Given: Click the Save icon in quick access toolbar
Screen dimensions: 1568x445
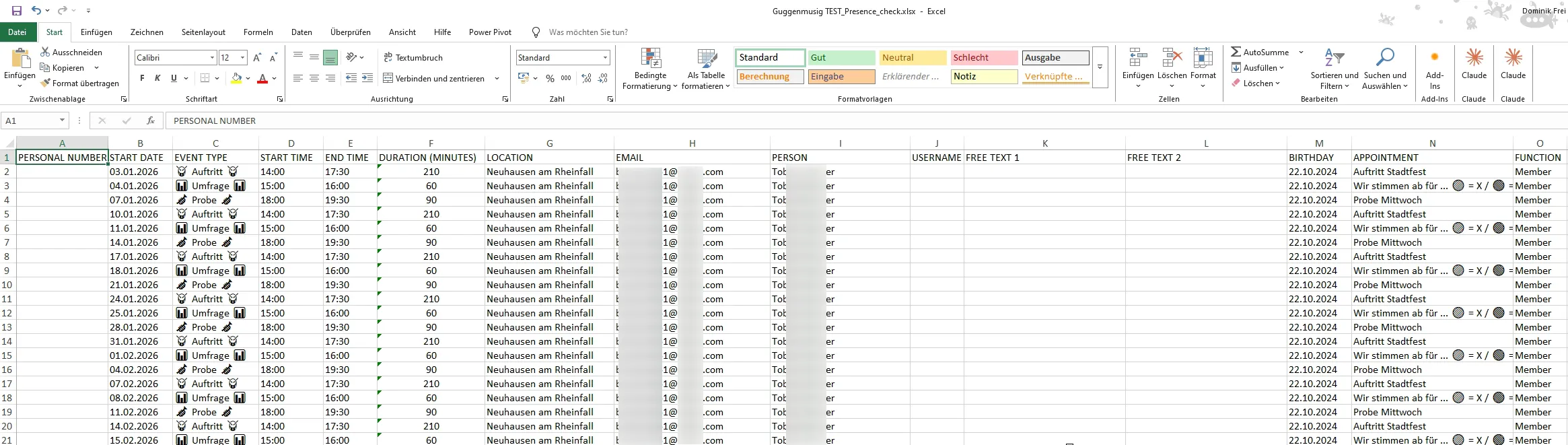Looking at the screenshot, I should 17,11.
